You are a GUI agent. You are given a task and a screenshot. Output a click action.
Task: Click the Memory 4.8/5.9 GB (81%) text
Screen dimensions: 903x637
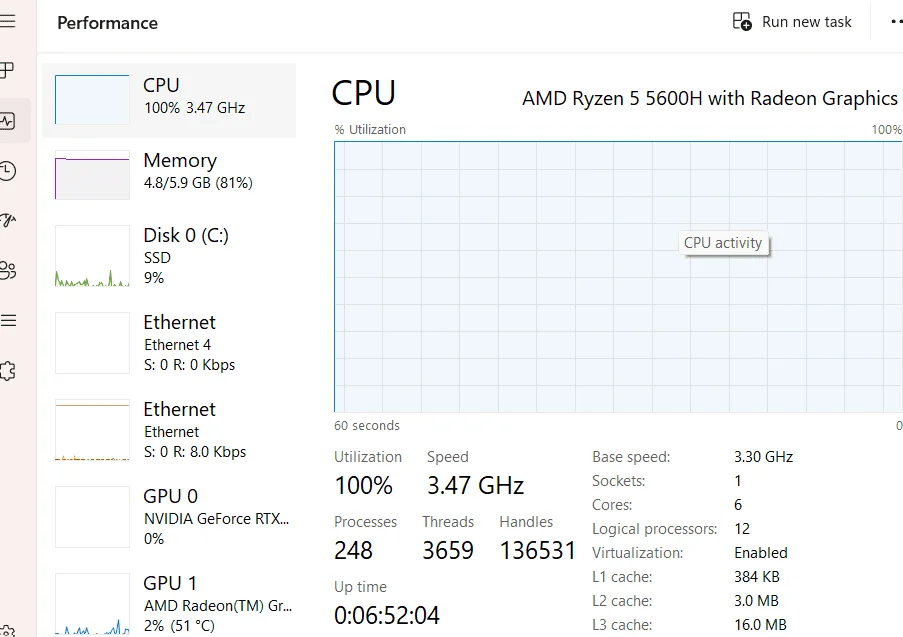[198, 183]
